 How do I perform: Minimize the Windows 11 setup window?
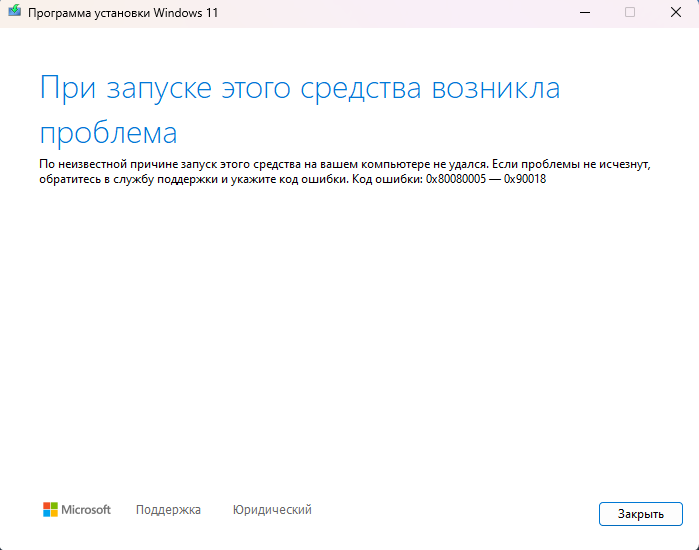pos(585,12)
